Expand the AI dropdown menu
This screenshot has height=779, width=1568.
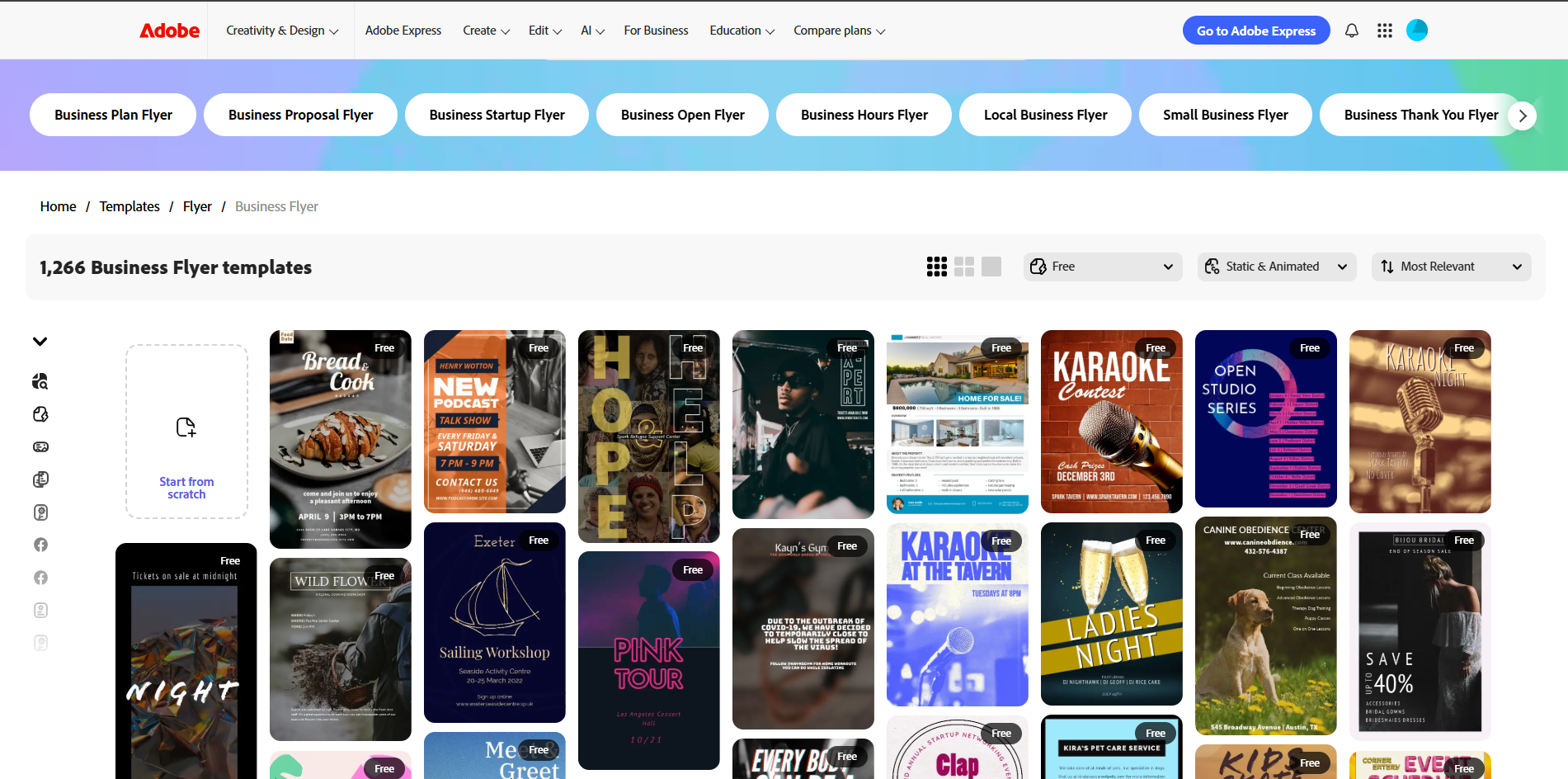[x=592, y=31]
